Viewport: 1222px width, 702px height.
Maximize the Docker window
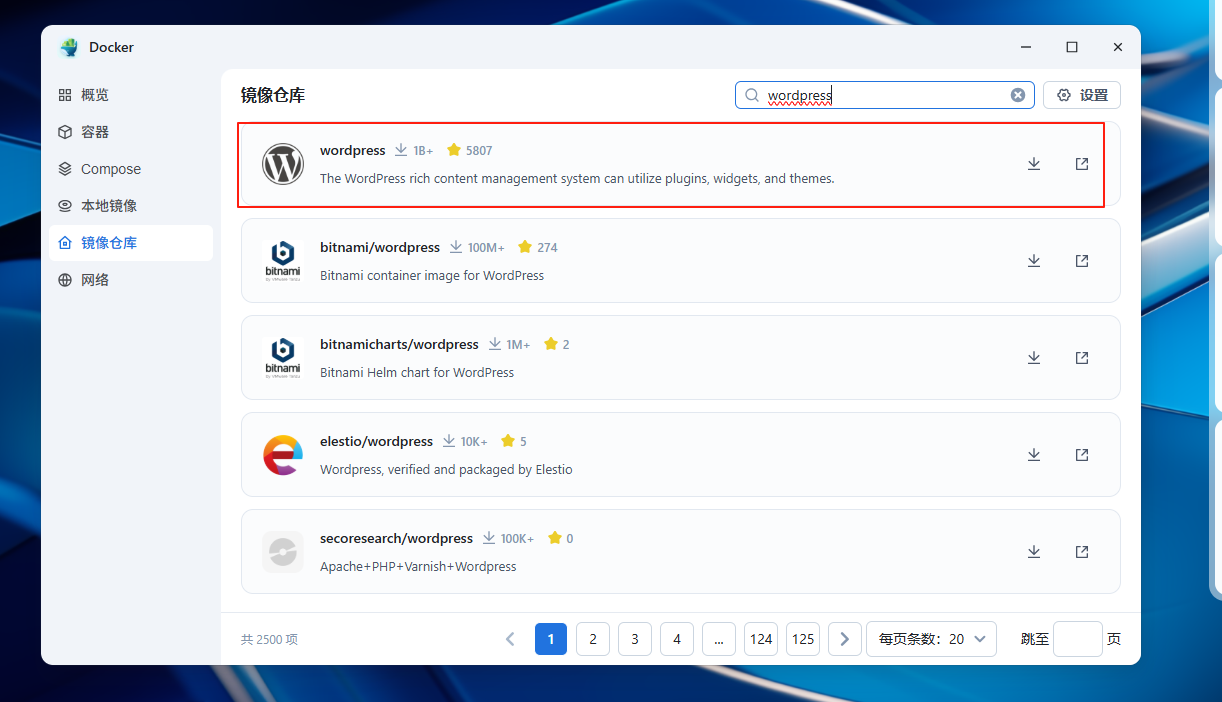(1072, 47)
